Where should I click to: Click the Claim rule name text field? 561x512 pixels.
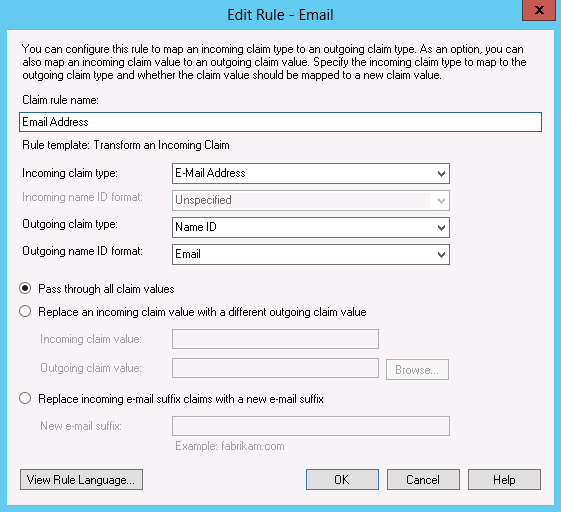(280, 122)
